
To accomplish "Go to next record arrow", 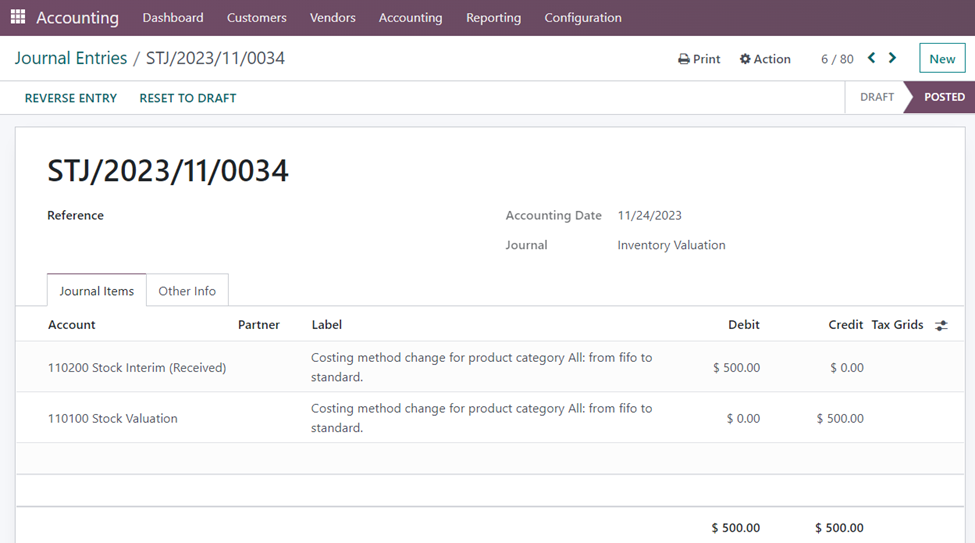I will [893, 58].
